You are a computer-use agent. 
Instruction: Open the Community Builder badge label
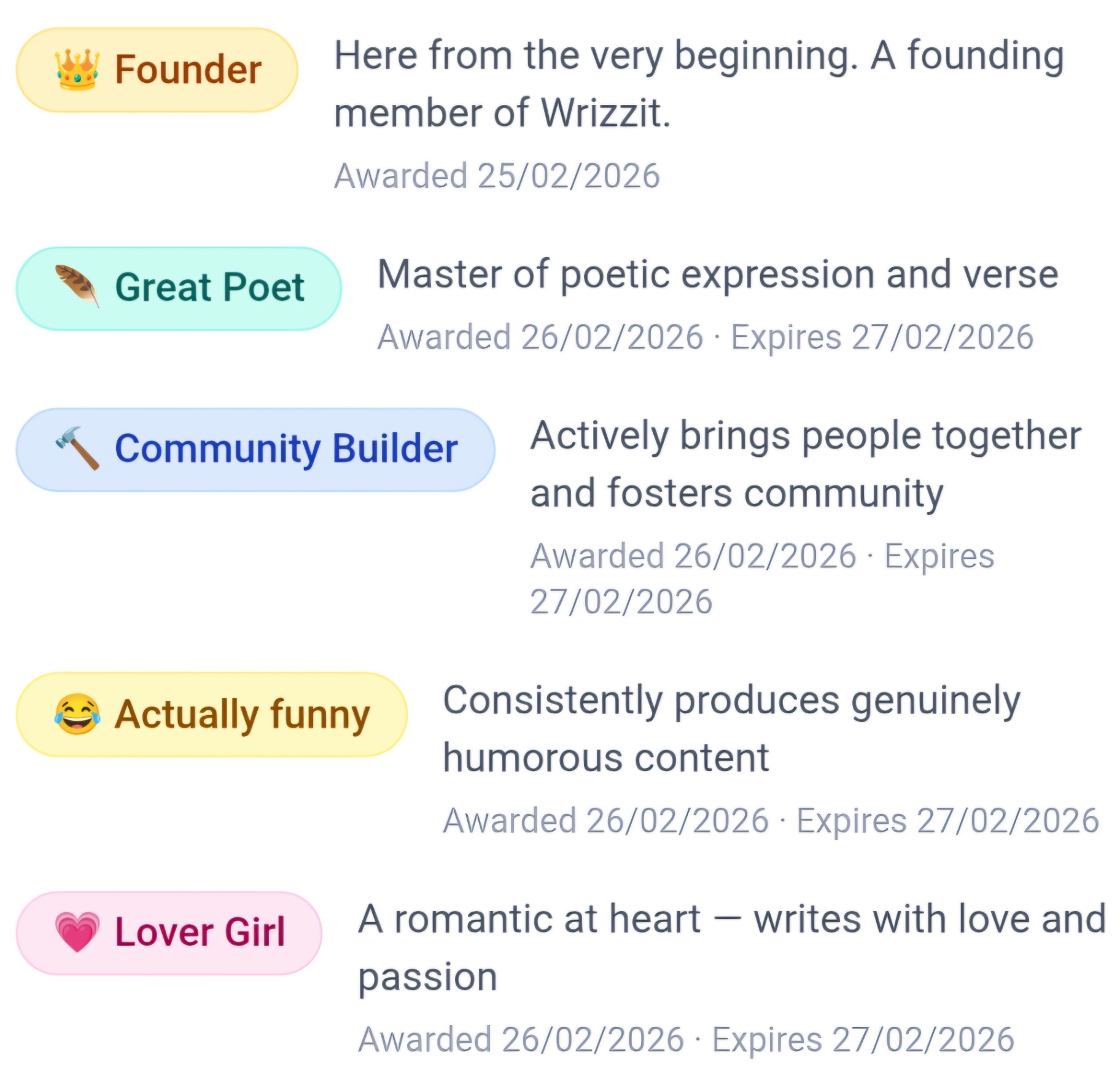pos(286,449)
